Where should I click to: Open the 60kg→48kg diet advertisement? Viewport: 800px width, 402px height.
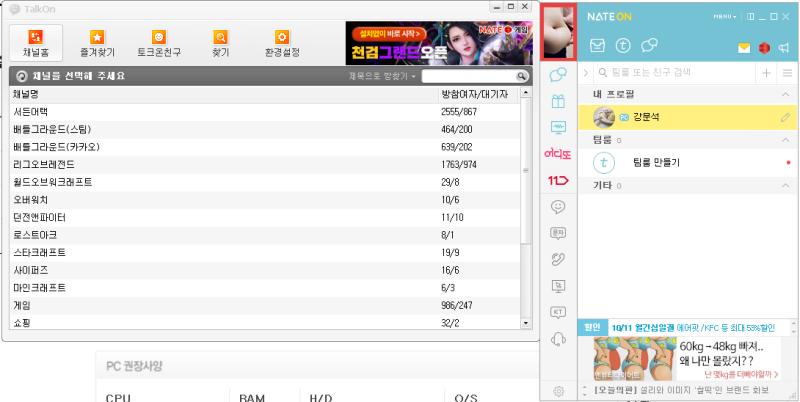pyautogui.click(x=687, y=359)
